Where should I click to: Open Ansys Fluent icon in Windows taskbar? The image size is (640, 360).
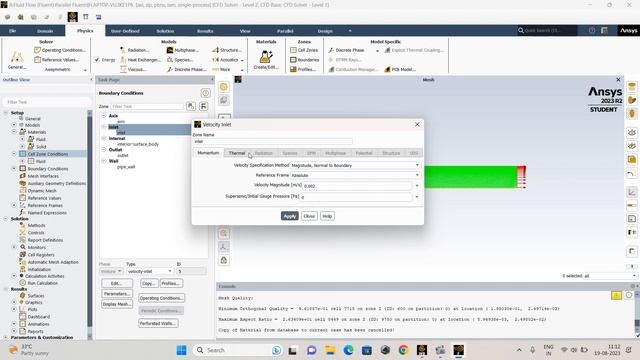[459, 350]
